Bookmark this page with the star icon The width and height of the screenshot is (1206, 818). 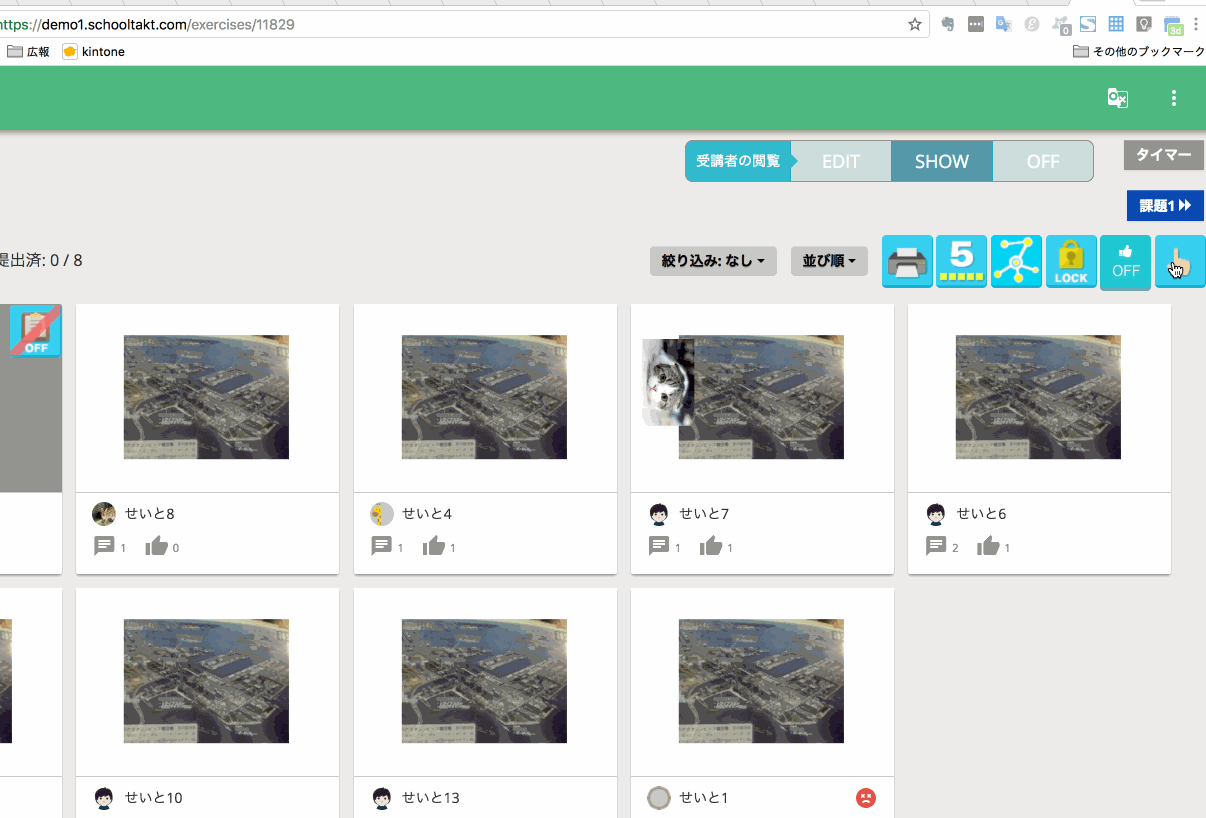tap(915, 24)
